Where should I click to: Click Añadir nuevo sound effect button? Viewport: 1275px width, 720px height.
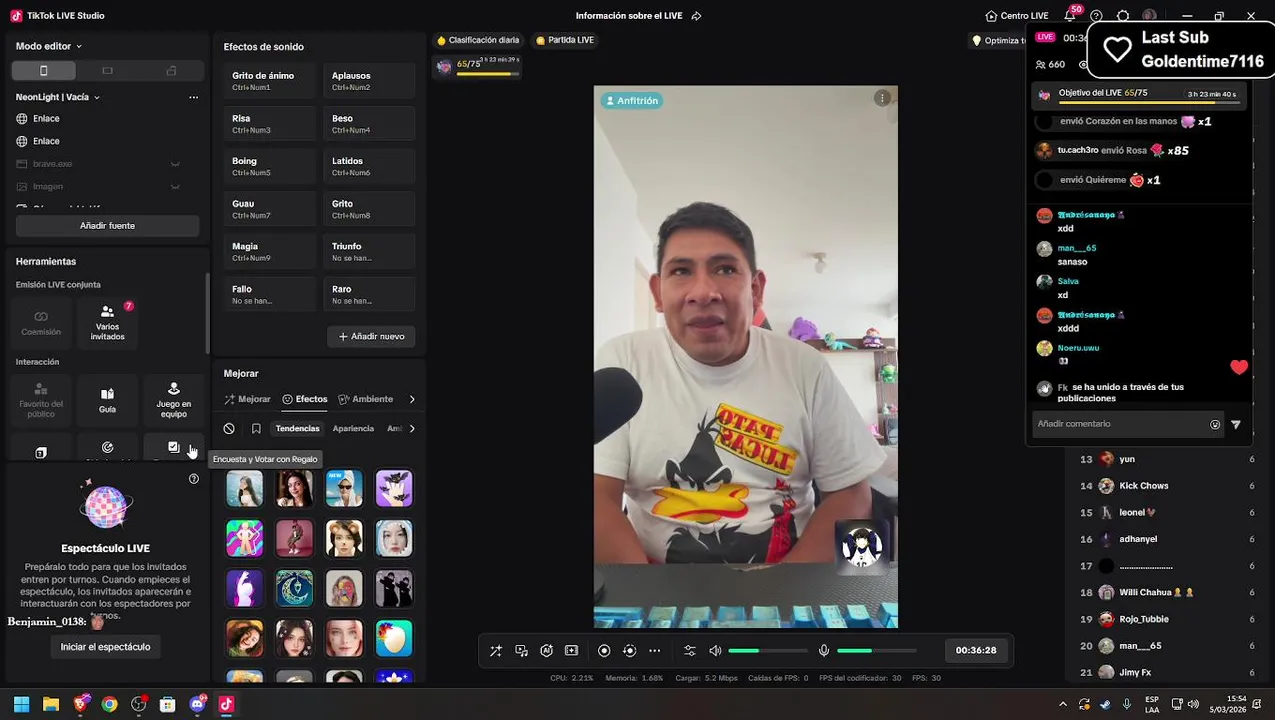point(371,337)
